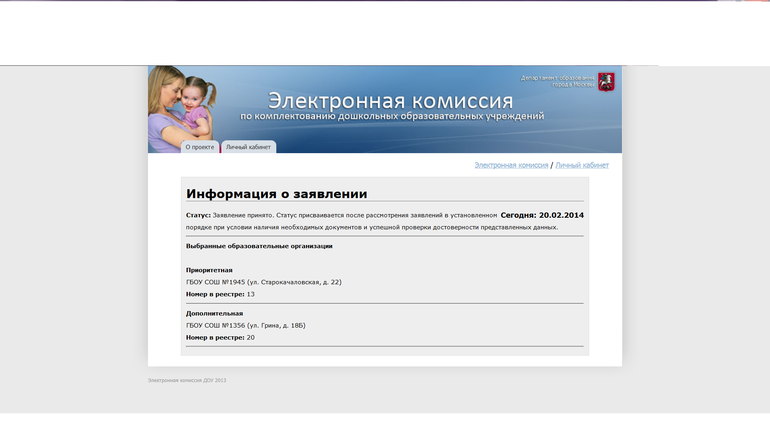Click the "Информация о заявлении" heading

pos(276,194)
